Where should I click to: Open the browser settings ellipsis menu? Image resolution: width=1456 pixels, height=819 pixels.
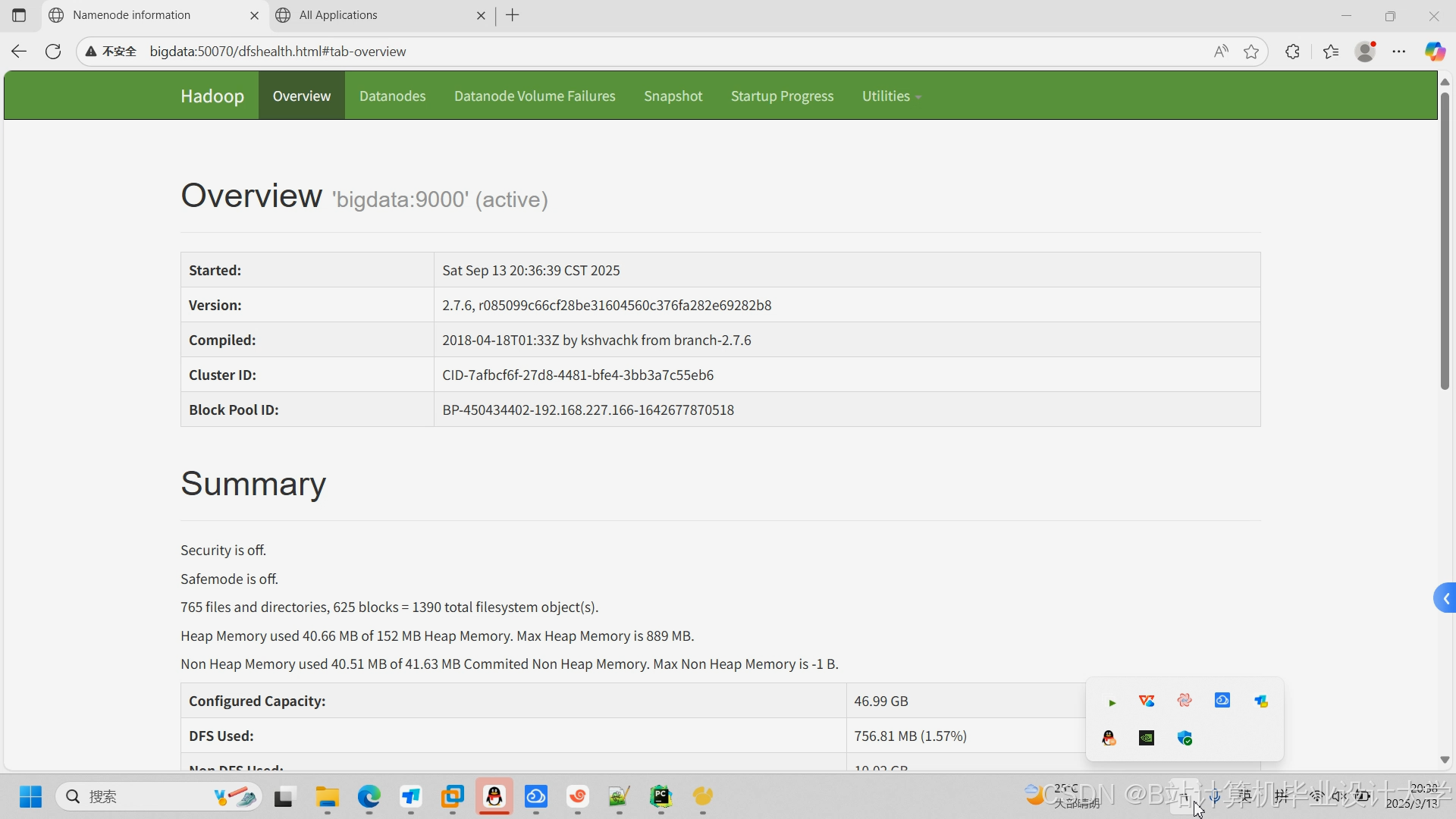[1399, 51]
